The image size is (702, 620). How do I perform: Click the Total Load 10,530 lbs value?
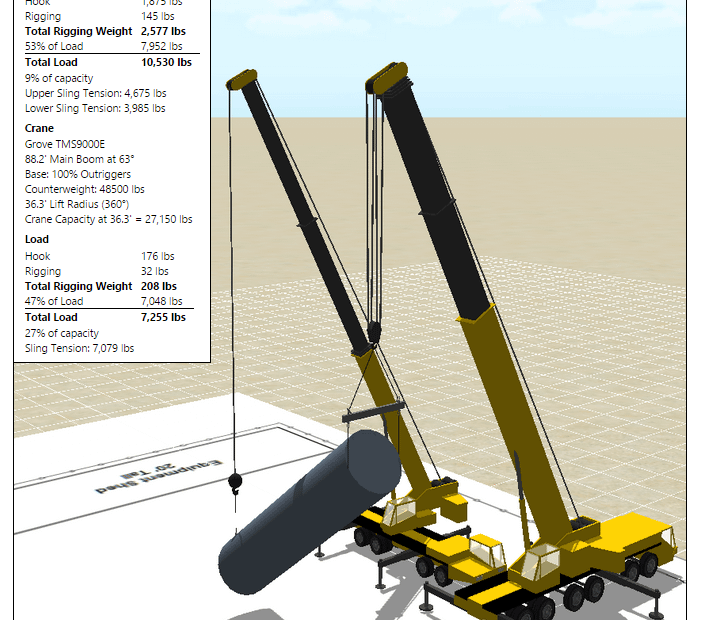point(166,62)
